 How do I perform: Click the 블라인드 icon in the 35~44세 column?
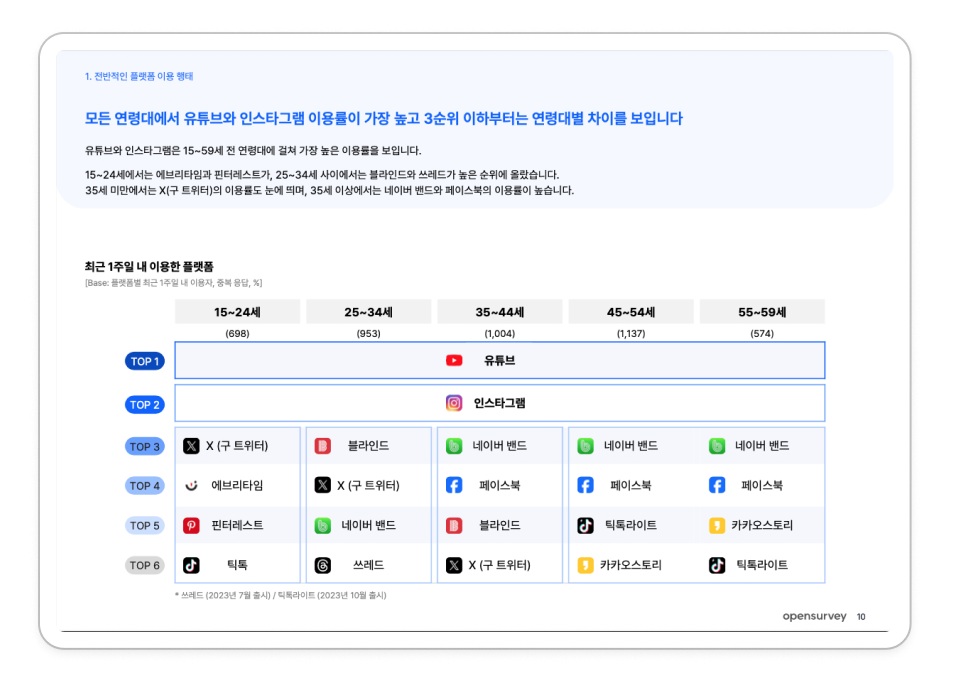454,525
